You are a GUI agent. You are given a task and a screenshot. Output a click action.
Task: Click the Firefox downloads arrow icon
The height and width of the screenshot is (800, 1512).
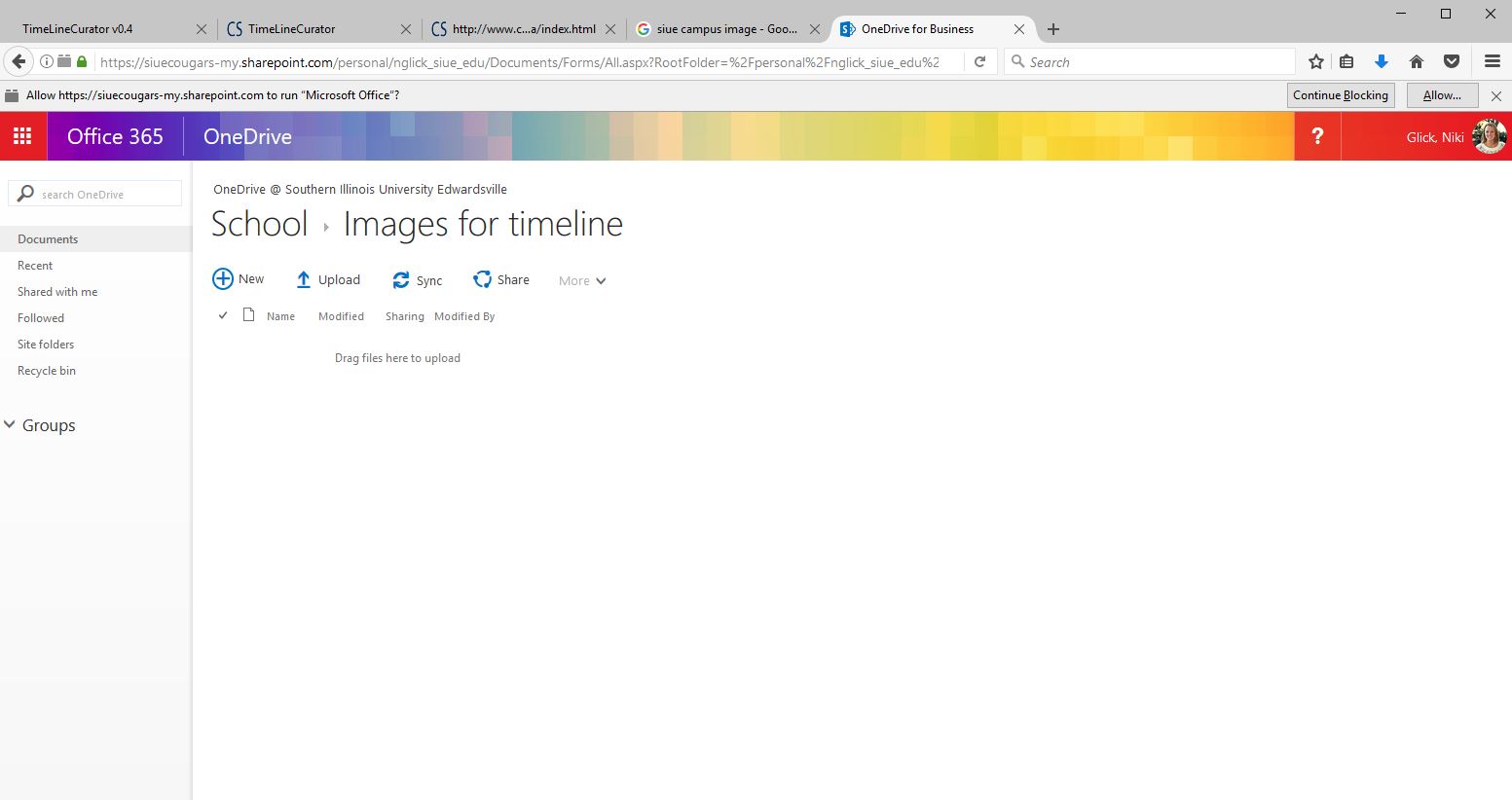tap(1381, 62)
